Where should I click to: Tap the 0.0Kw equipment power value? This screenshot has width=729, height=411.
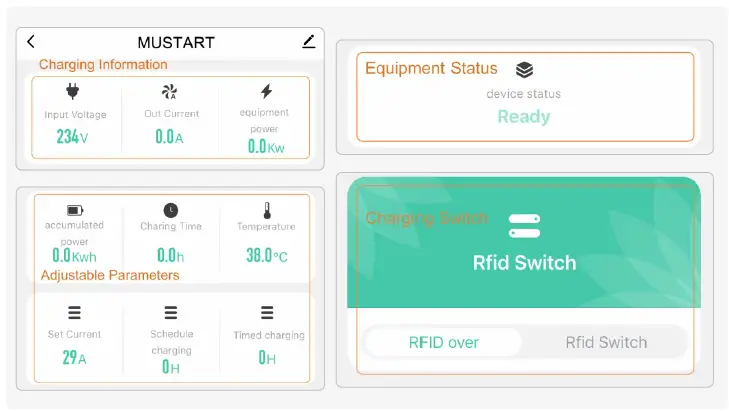pyautogui.click(x=266, y=147)
